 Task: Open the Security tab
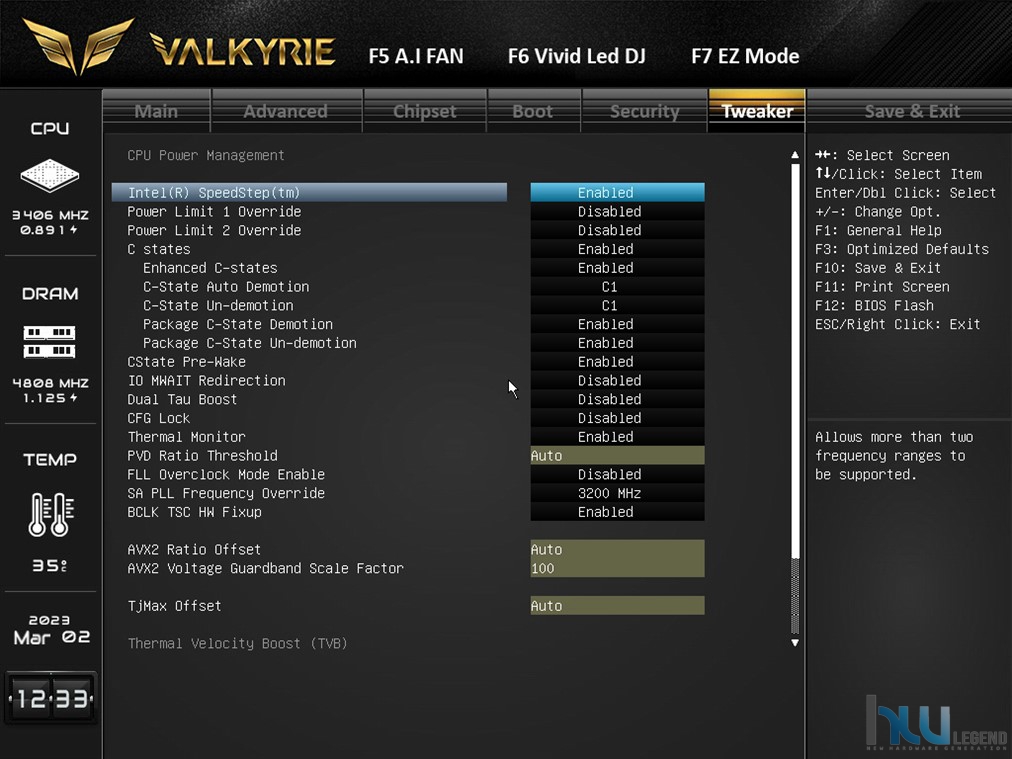(x=645, y=111)
